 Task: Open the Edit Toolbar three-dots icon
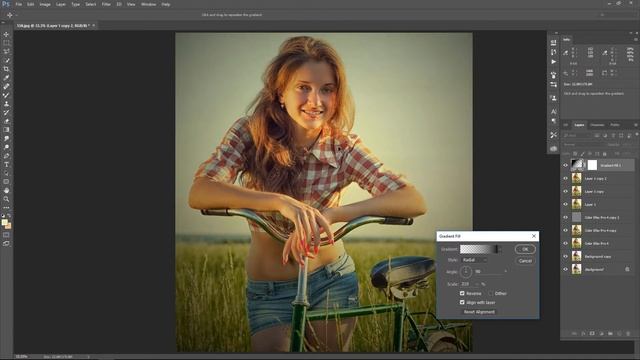pos(6,207)
